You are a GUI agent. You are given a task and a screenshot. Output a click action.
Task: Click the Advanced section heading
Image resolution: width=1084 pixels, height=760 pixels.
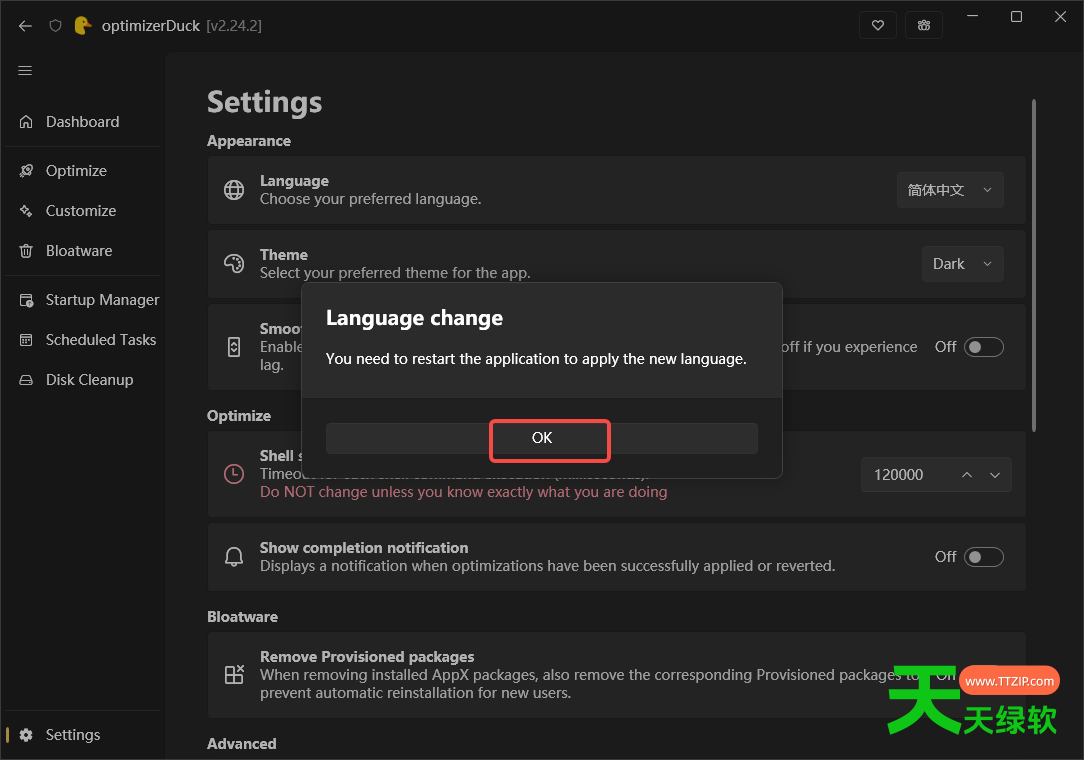[x=241, y=744]
